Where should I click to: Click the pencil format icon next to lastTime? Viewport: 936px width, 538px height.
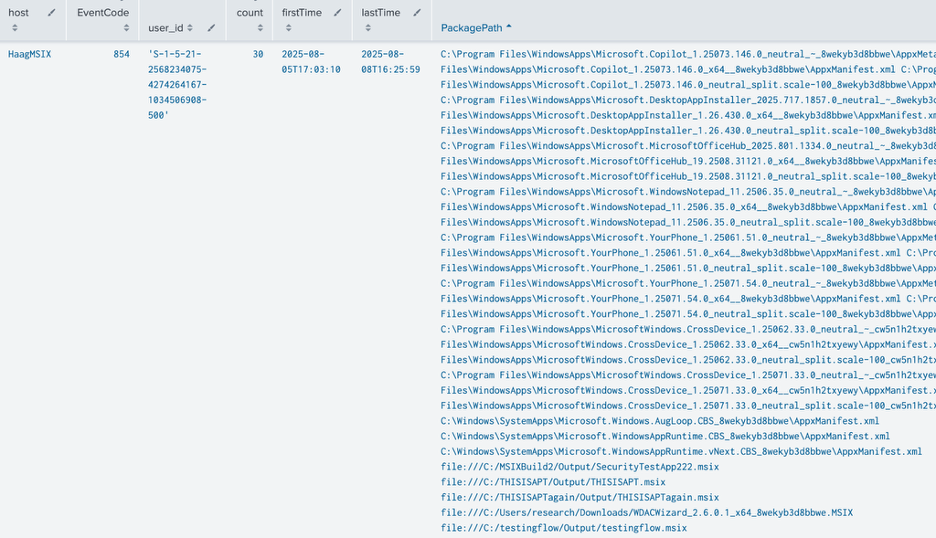pos(417,13)
